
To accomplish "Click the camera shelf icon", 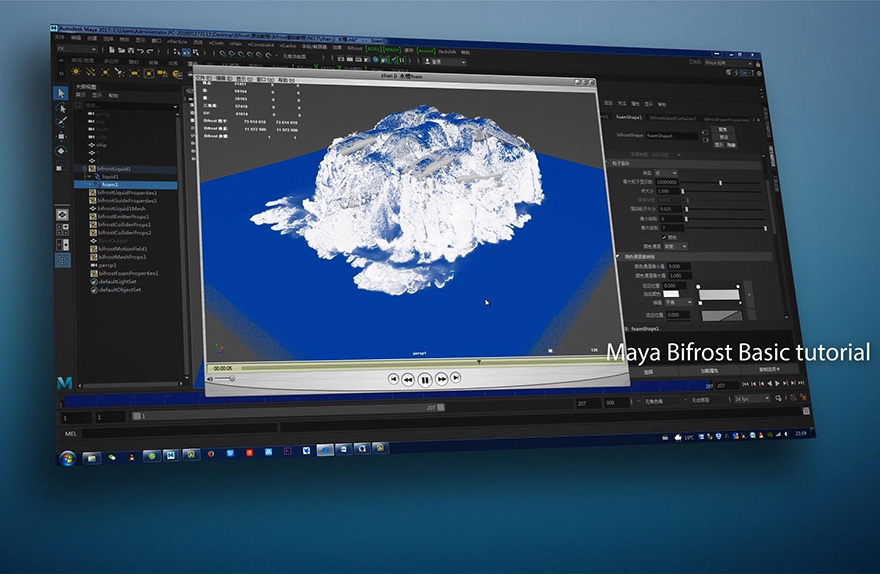I will click(163, 74).
